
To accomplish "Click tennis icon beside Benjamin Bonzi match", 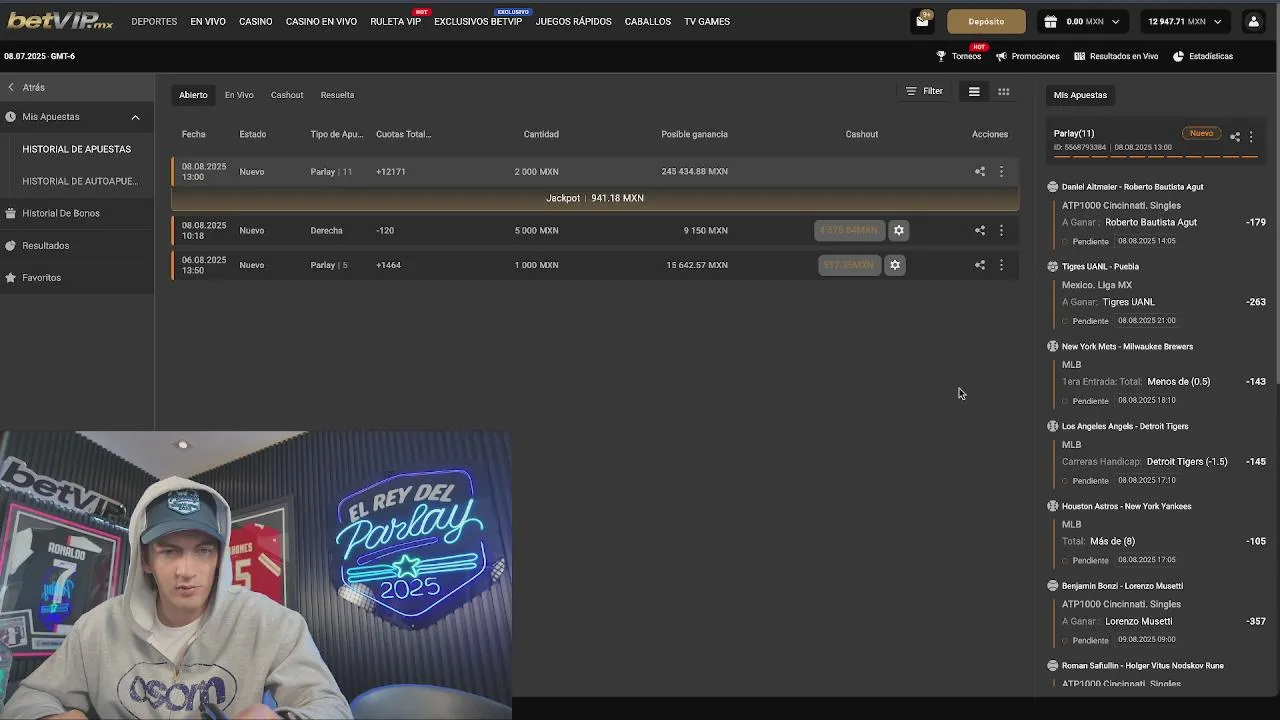I will click(x=1052, y=586).
